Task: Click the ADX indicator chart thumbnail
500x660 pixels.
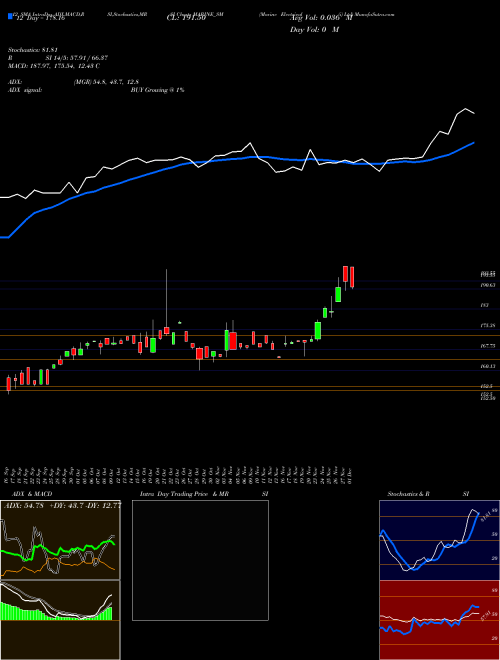Action: 60,540
